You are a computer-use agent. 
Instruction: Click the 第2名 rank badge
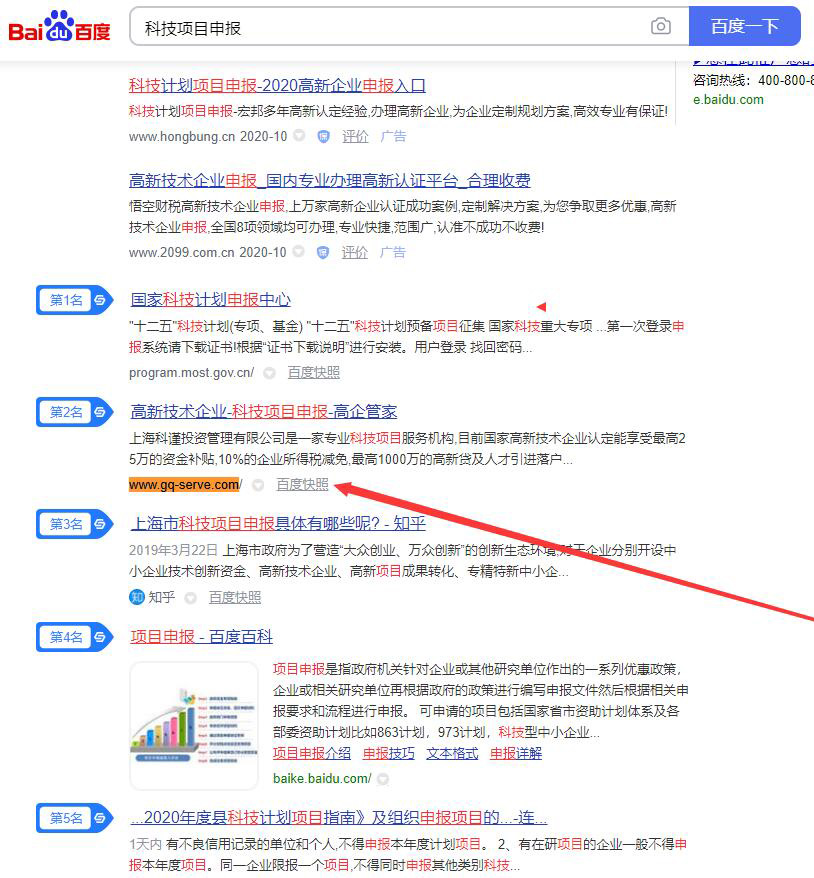(74, 412)
